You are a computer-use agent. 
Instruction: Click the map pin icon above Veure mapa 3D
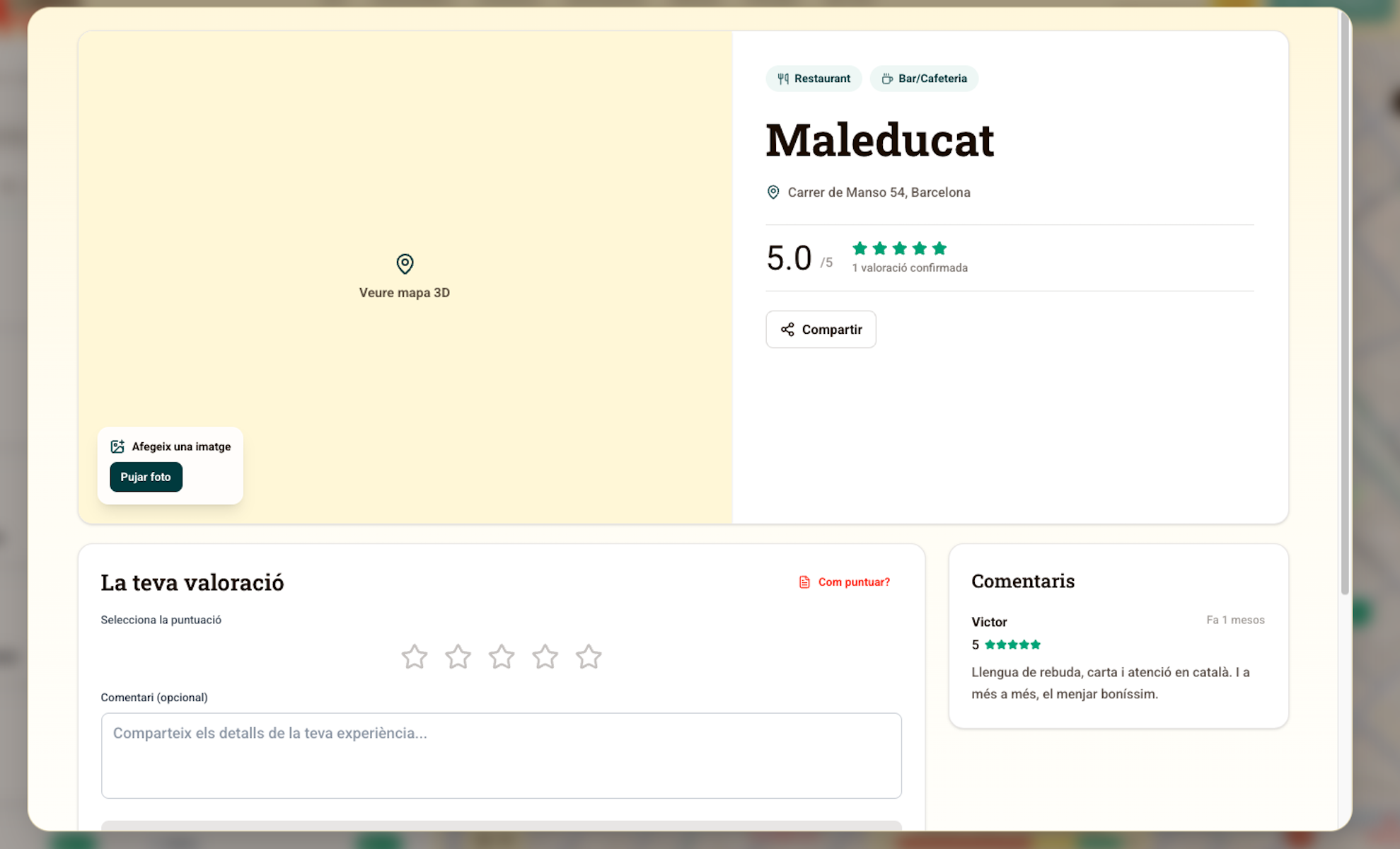coord(405,264)
